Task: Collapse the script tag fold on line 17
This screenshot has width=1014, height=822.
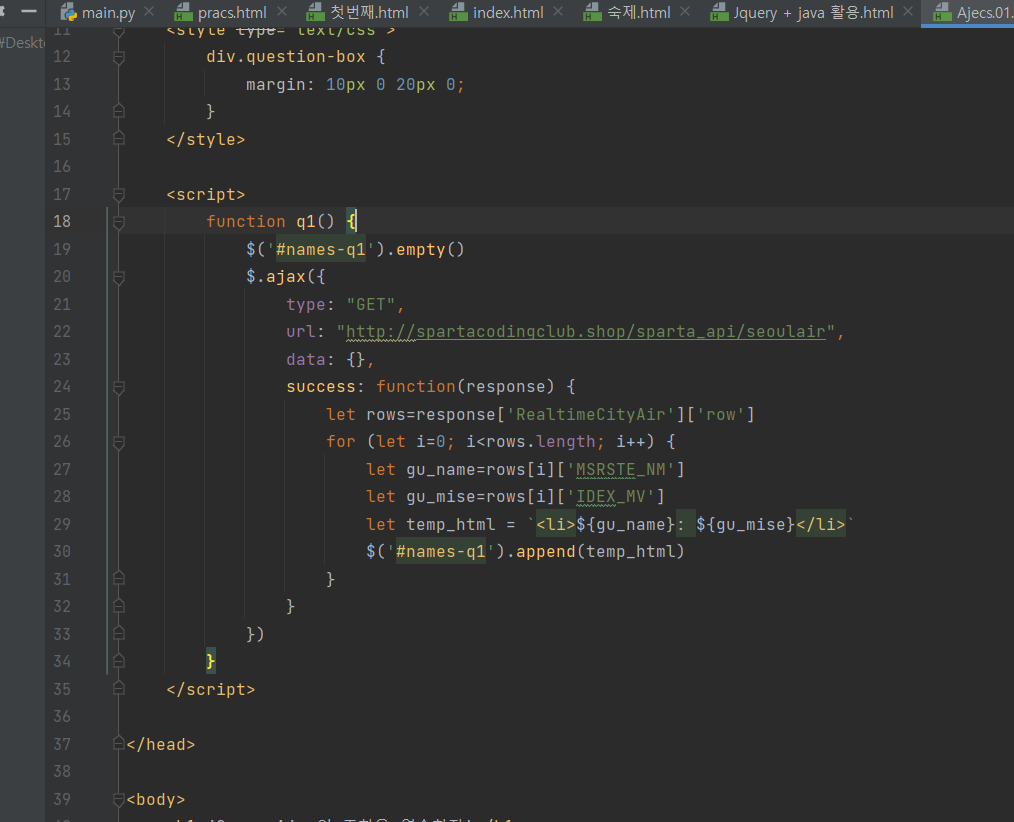Action: coord(119,195)
